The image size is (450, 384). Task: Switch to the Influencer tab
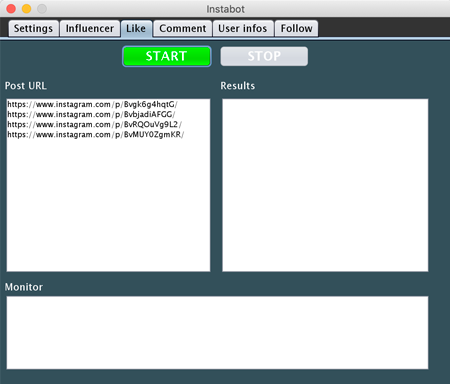tap(90, 29)
